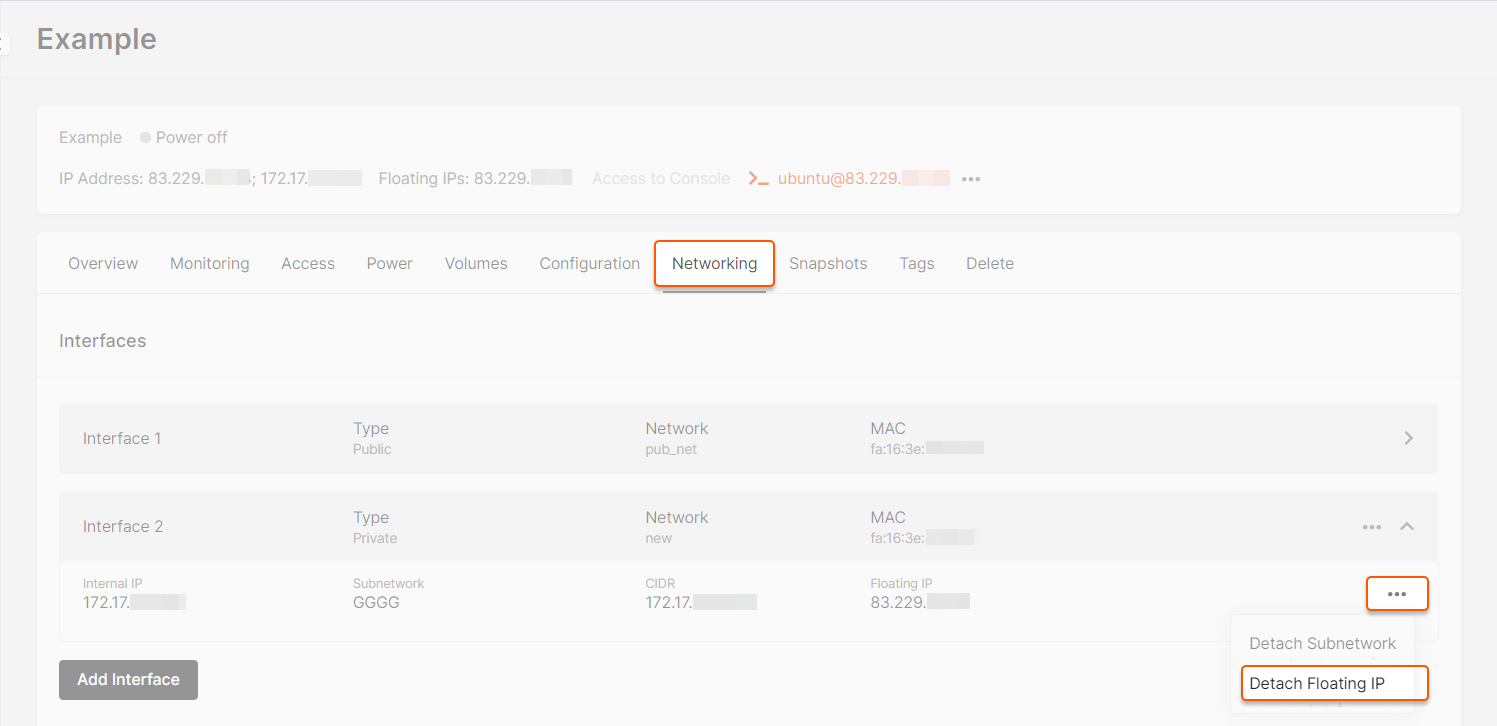Click the highlighted subnetwork ellipsis button
This screenshot has height=726, width=1497.
[1397, 594]
